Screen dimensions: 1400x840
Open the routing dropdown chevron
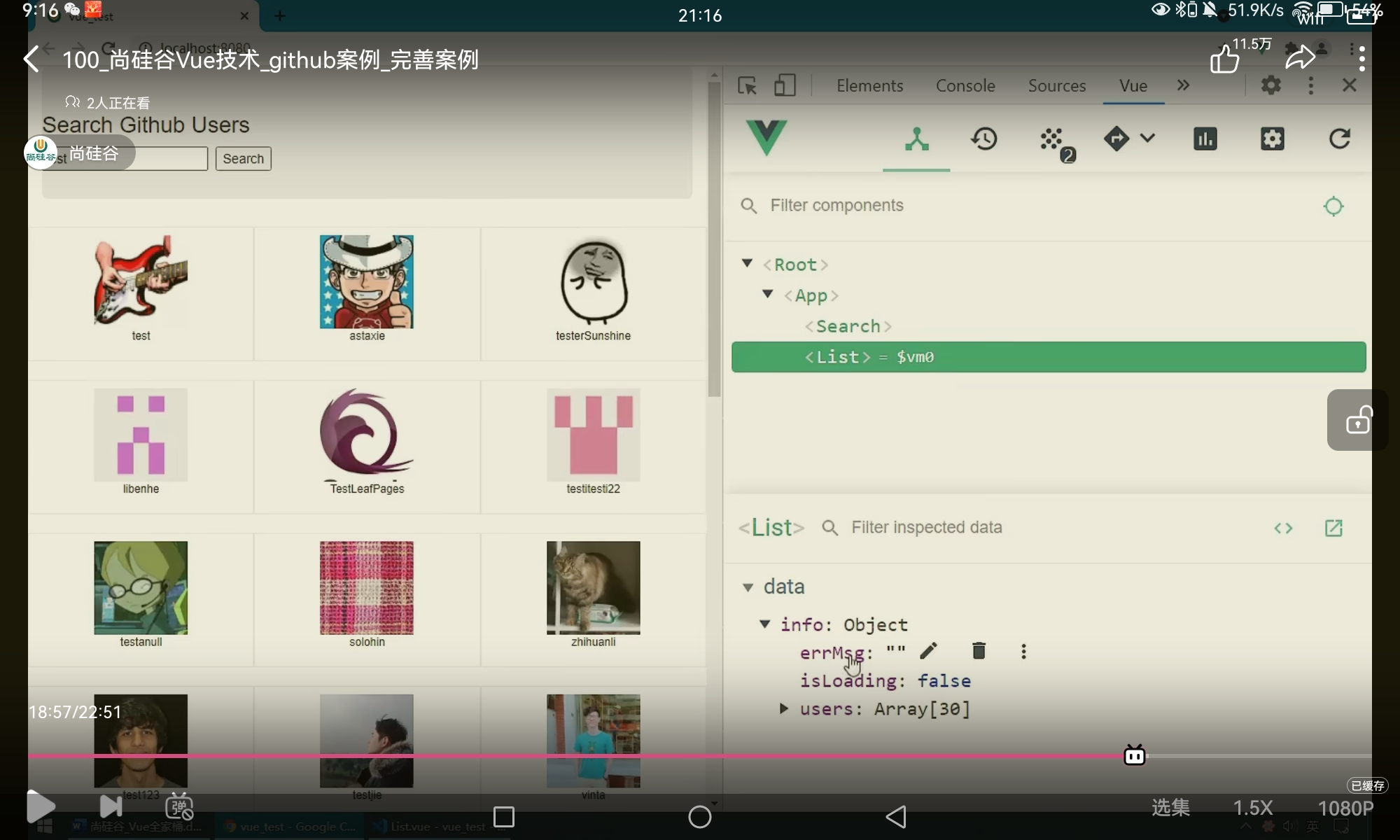[1147, 138]
